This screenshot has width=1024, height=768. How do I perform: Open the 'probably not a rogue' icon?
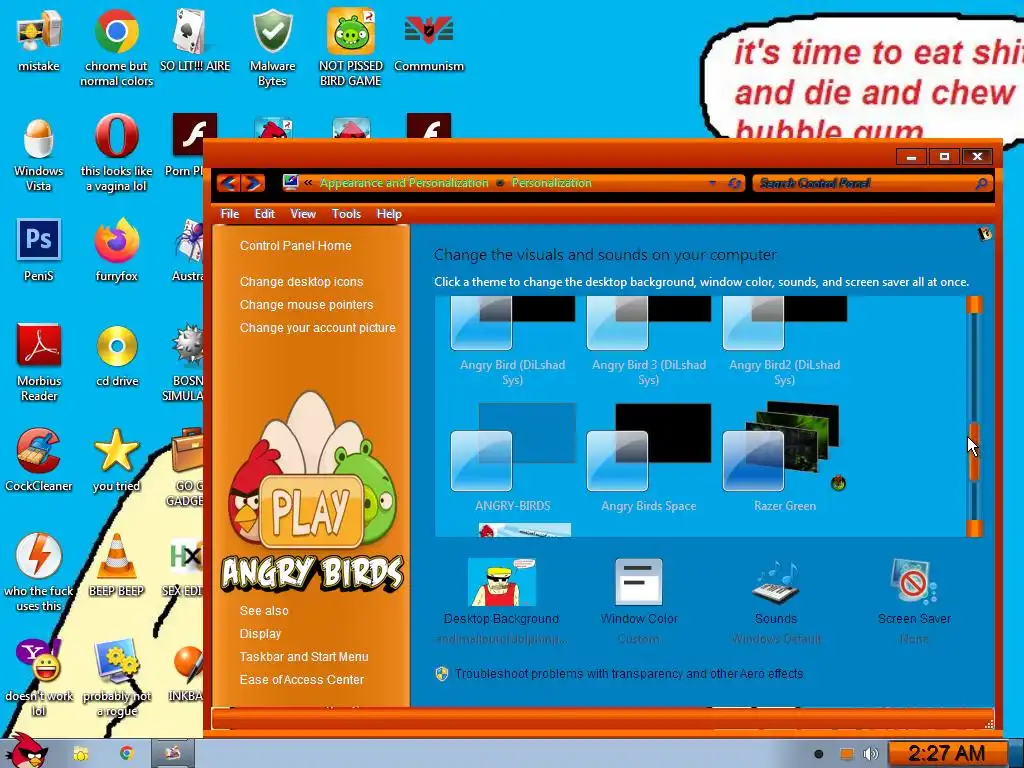point(116,678)
